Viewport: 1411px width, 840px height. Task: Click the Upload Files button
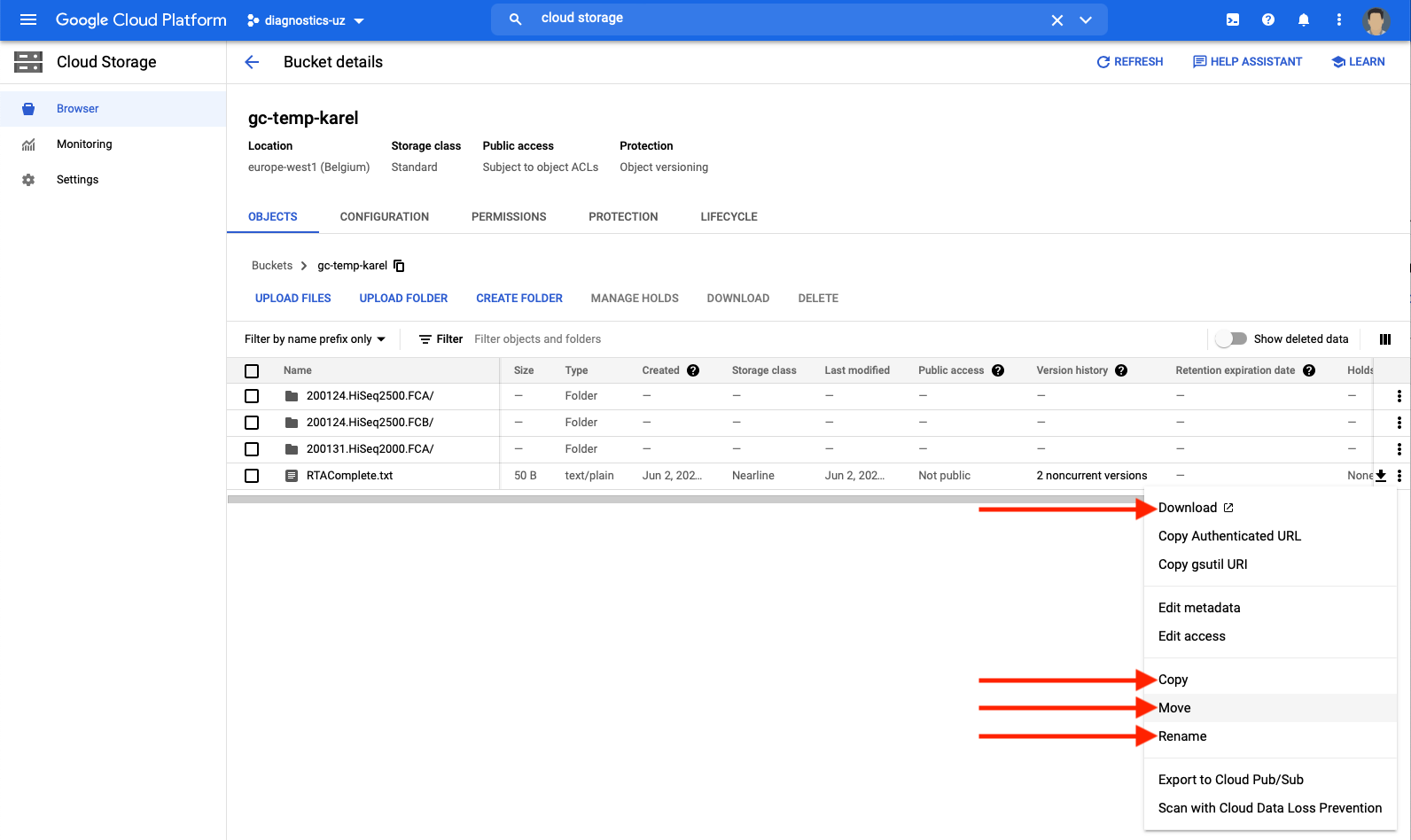tap(292, 299)
